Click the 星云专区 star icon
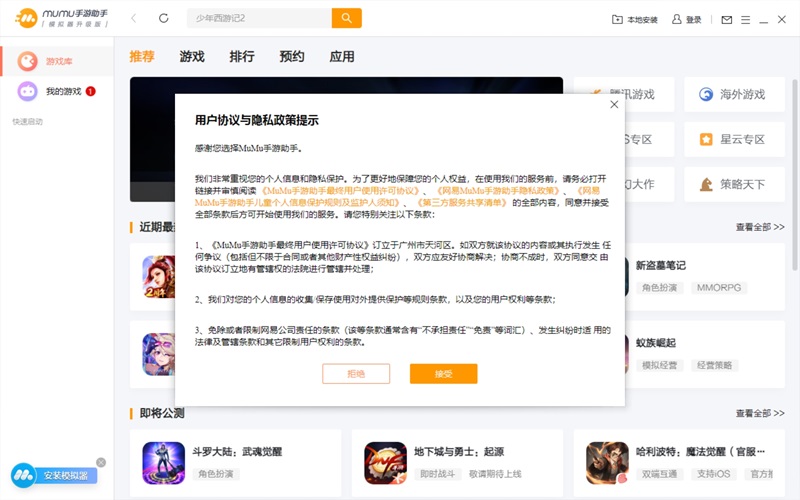The width and height of the screenshot is (800, 500). pos(706,139)
